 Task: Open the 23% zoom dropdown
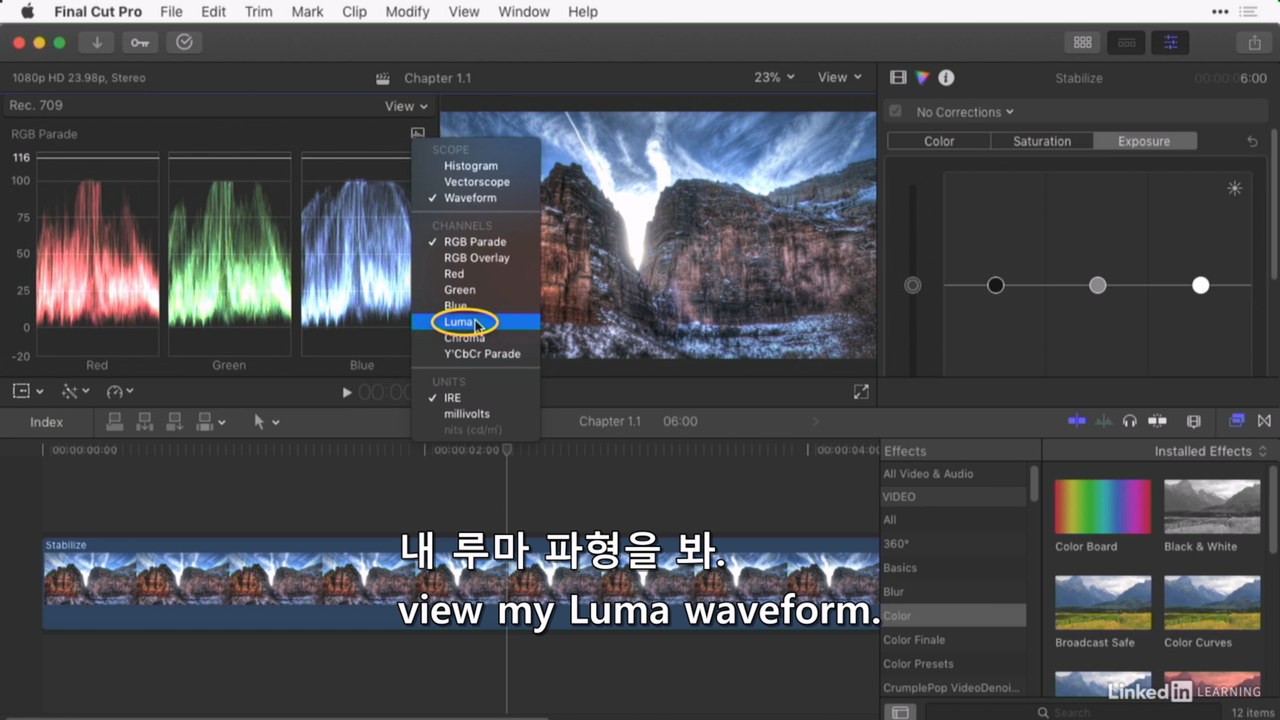click(x=774, y=77)
